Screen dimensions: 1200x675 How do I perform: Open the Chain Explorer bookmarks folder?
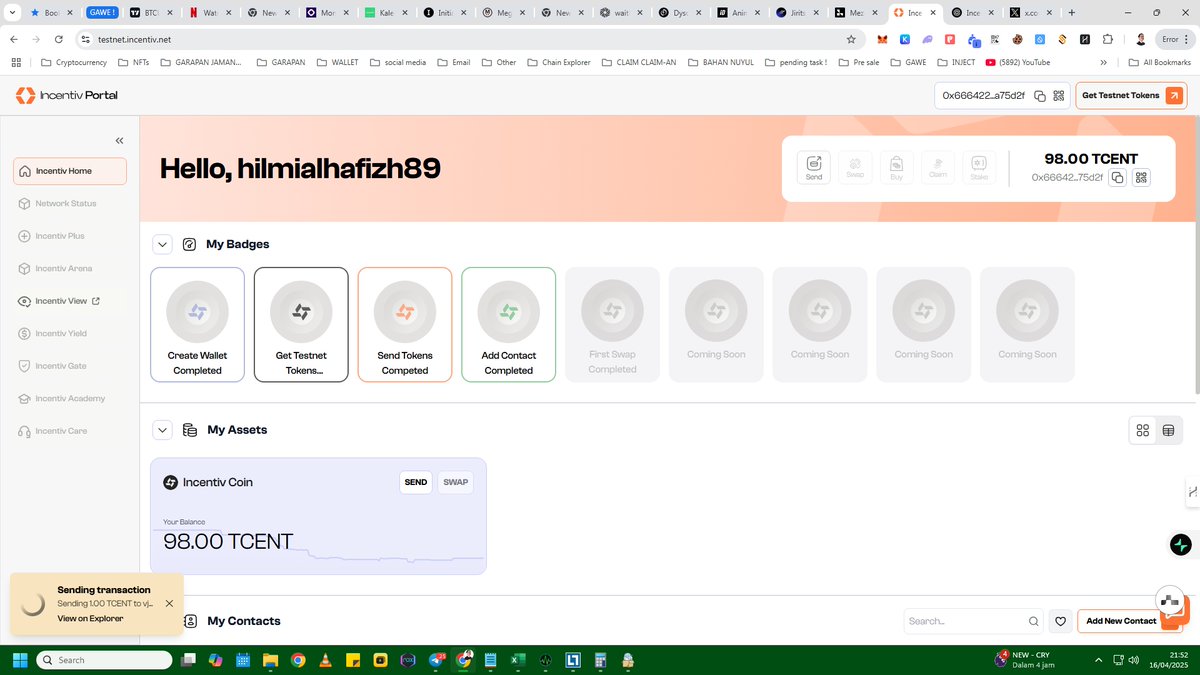[x=558, y=62]
